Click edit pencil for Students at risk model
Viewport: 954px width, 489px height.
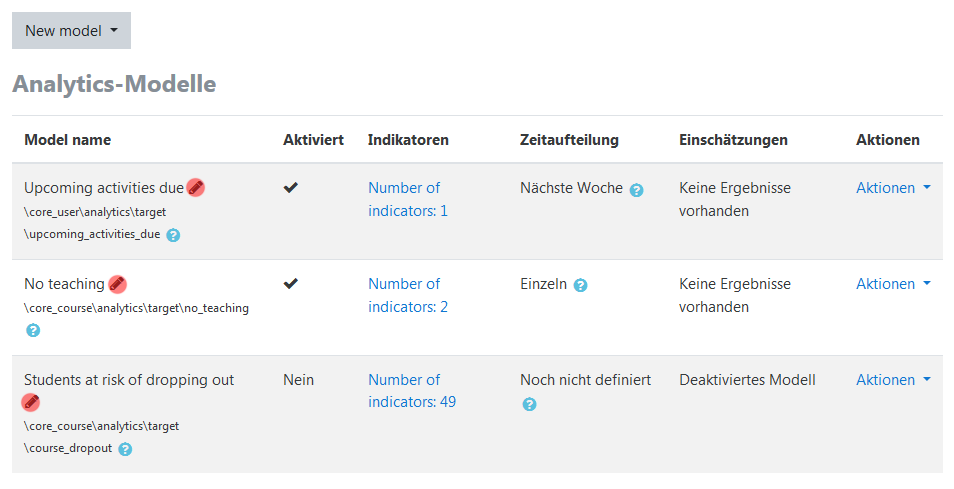[31, 402]
